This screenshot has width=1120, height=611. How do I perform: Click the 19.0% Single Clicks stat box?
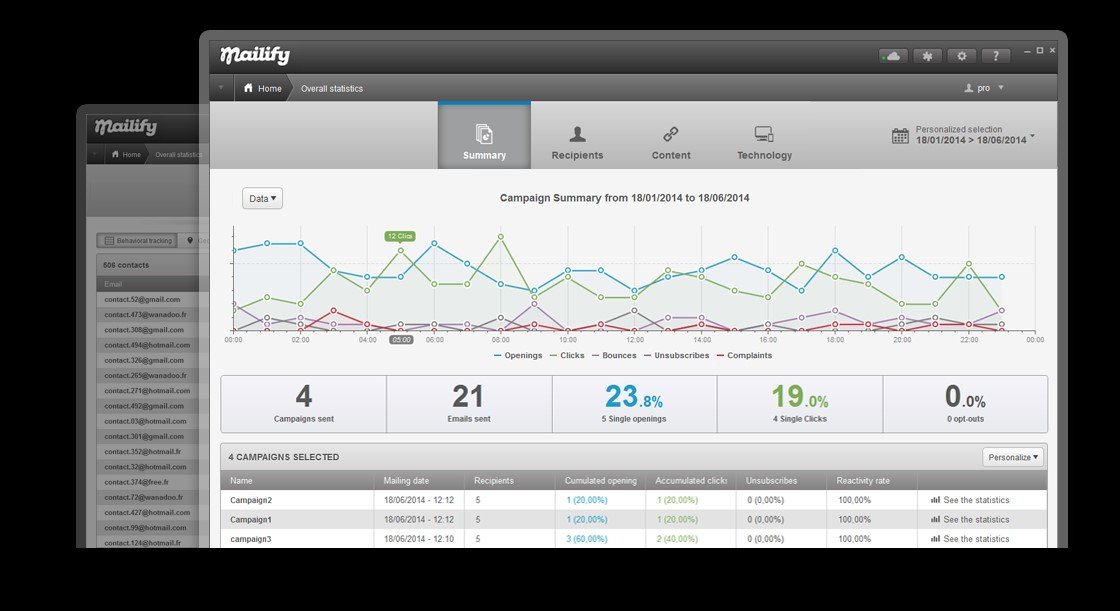click(x=800, y=404)
